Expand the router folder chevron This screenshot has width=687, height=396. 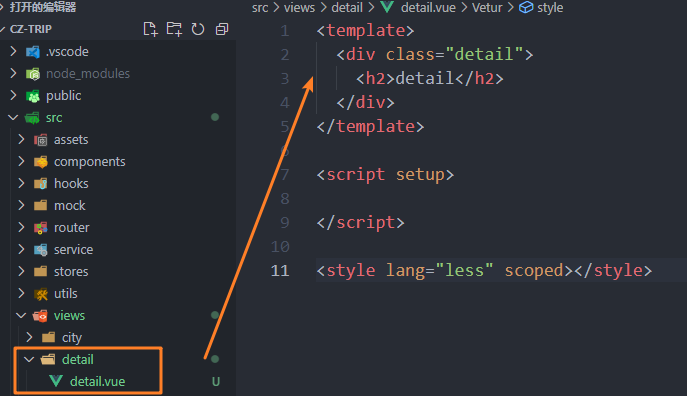[x=21, y=227]
